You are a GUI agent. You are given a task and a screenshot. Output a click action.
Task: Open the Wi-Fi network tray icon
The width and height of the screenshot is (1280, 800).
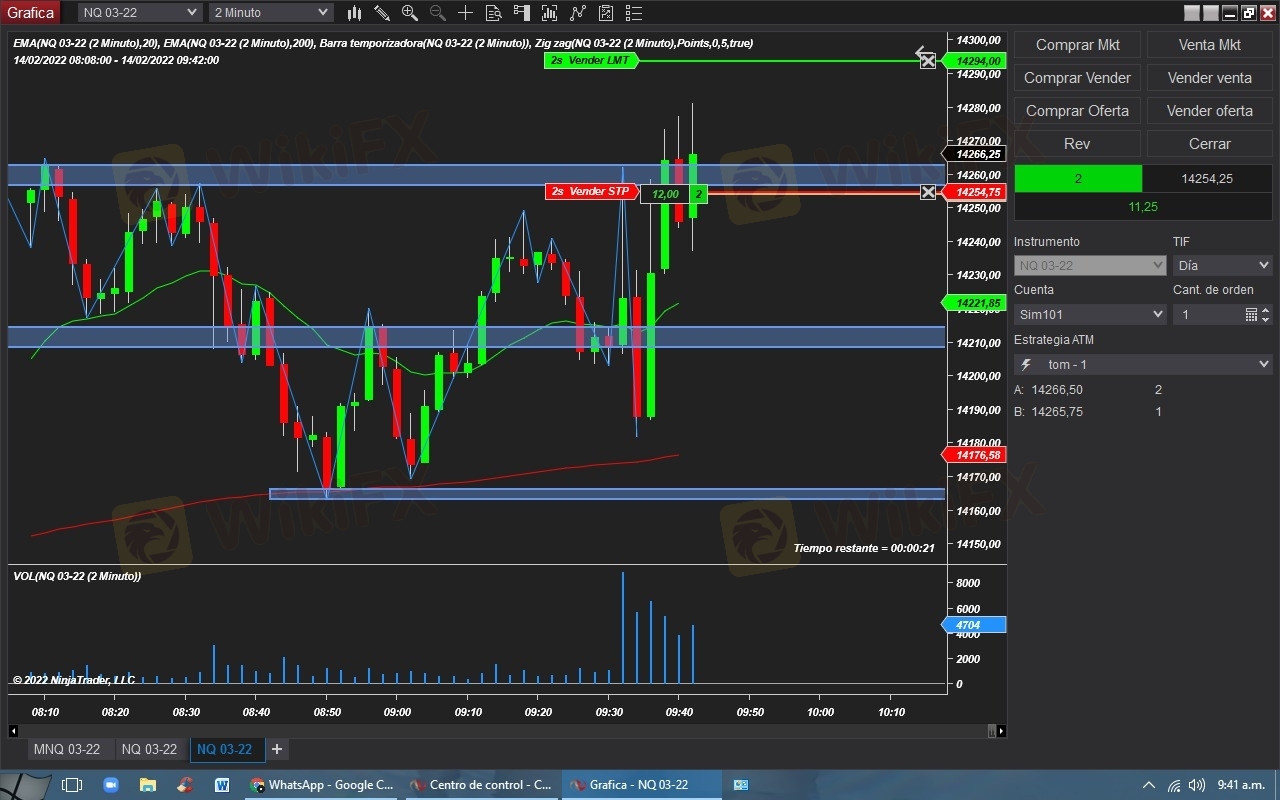click(x=1174, y=785)
